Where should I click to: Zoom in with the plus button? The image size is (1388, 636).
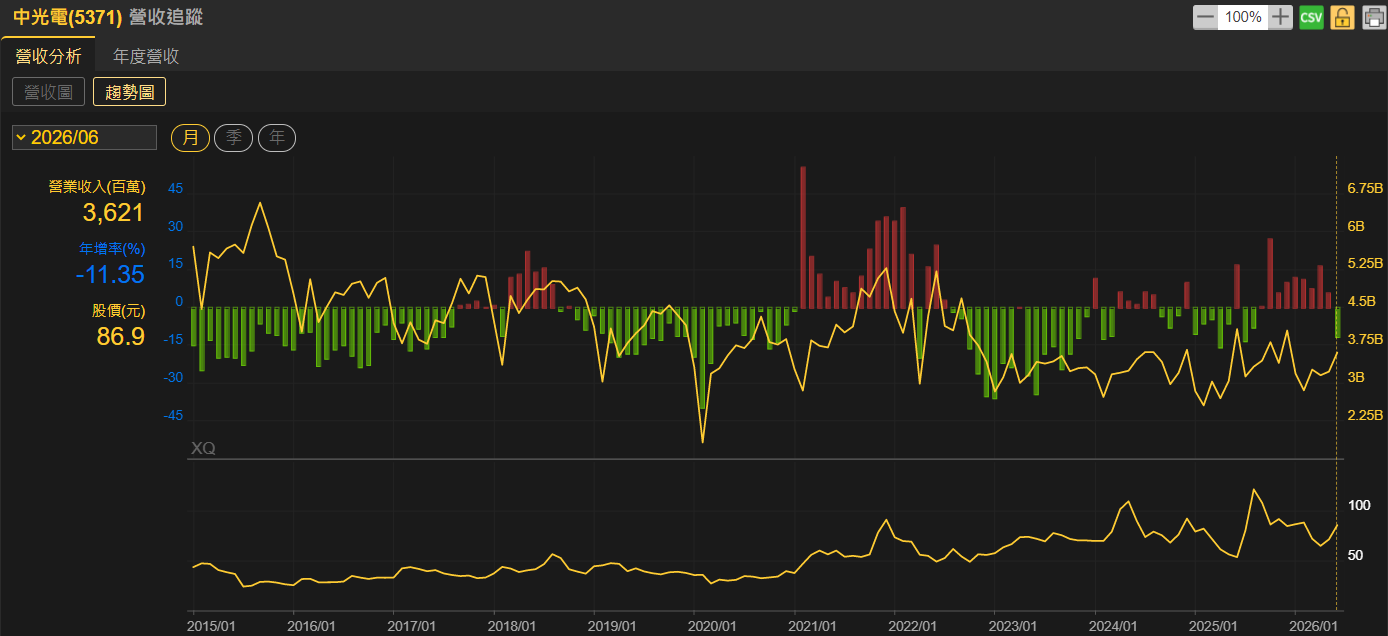(1281, 17)
